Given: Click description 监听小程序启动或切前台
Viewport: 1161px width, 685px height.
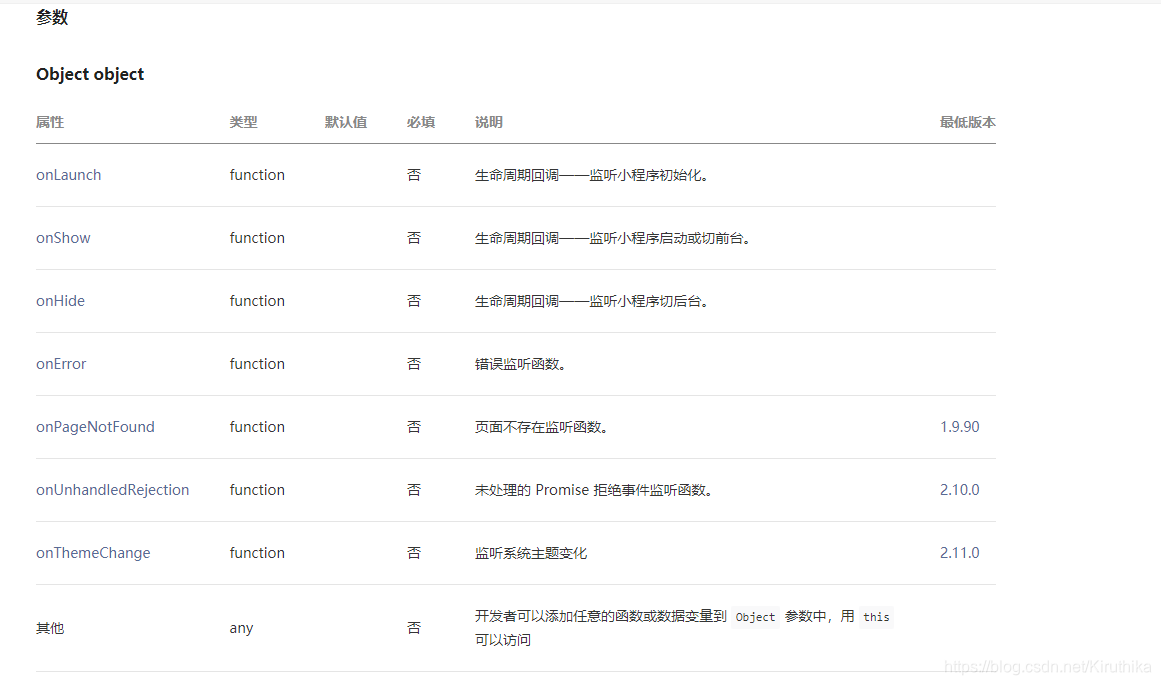Looking at the screenshot, I should click(669, 238).
